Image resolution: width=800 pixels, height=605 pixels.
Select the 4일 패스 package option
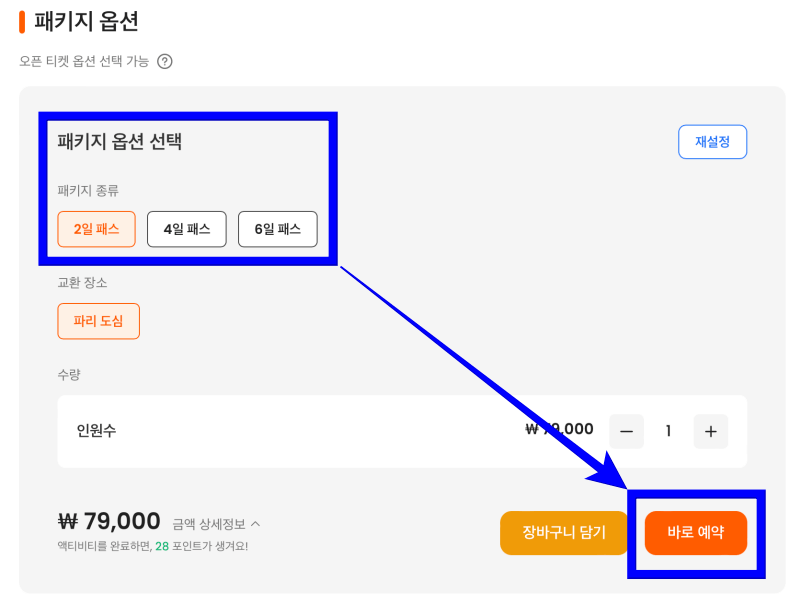(x=186, y=229)
